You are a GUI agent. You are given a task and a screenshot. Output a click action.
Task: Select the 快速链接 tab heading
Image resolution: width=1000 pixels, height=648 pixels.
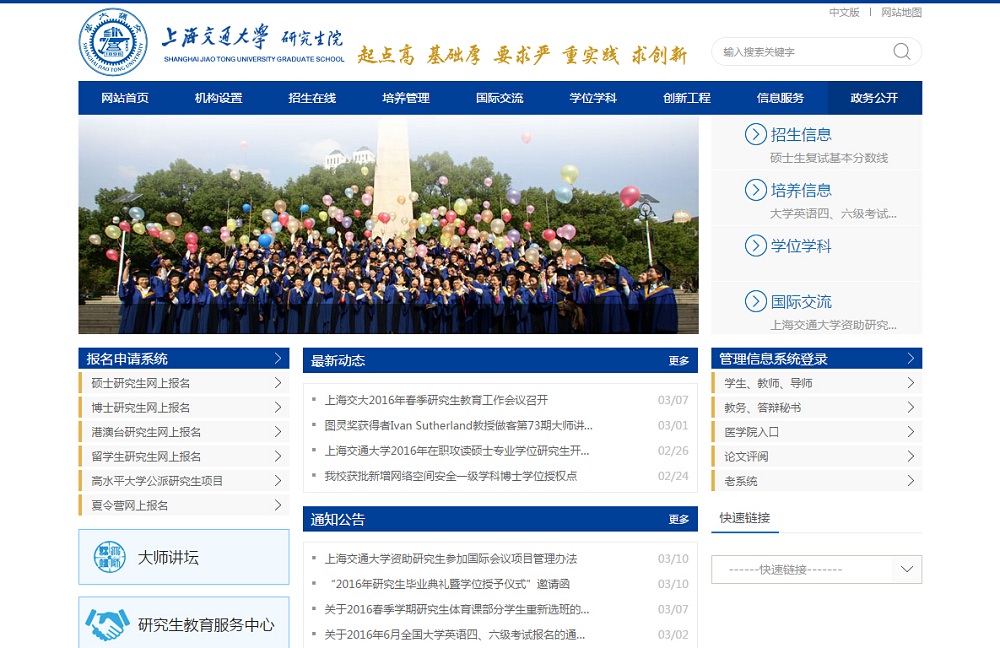coord(745,517)
